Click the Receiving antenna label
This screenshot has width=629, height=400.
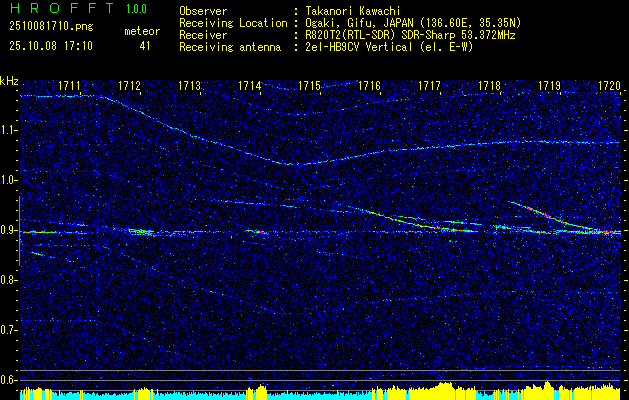click(230, 47)
